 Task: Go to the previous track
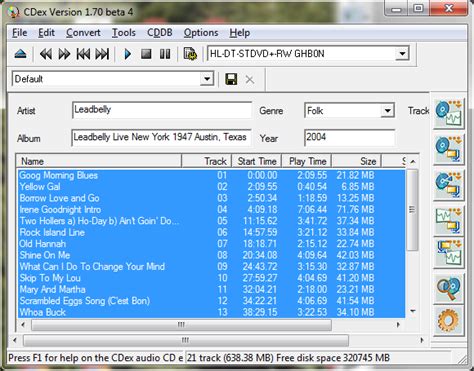tap(83, 54)
